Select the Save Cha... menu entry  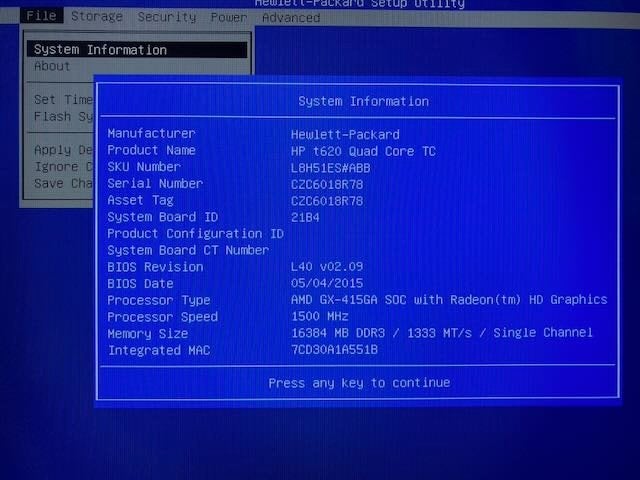click(x=64, y=183)
